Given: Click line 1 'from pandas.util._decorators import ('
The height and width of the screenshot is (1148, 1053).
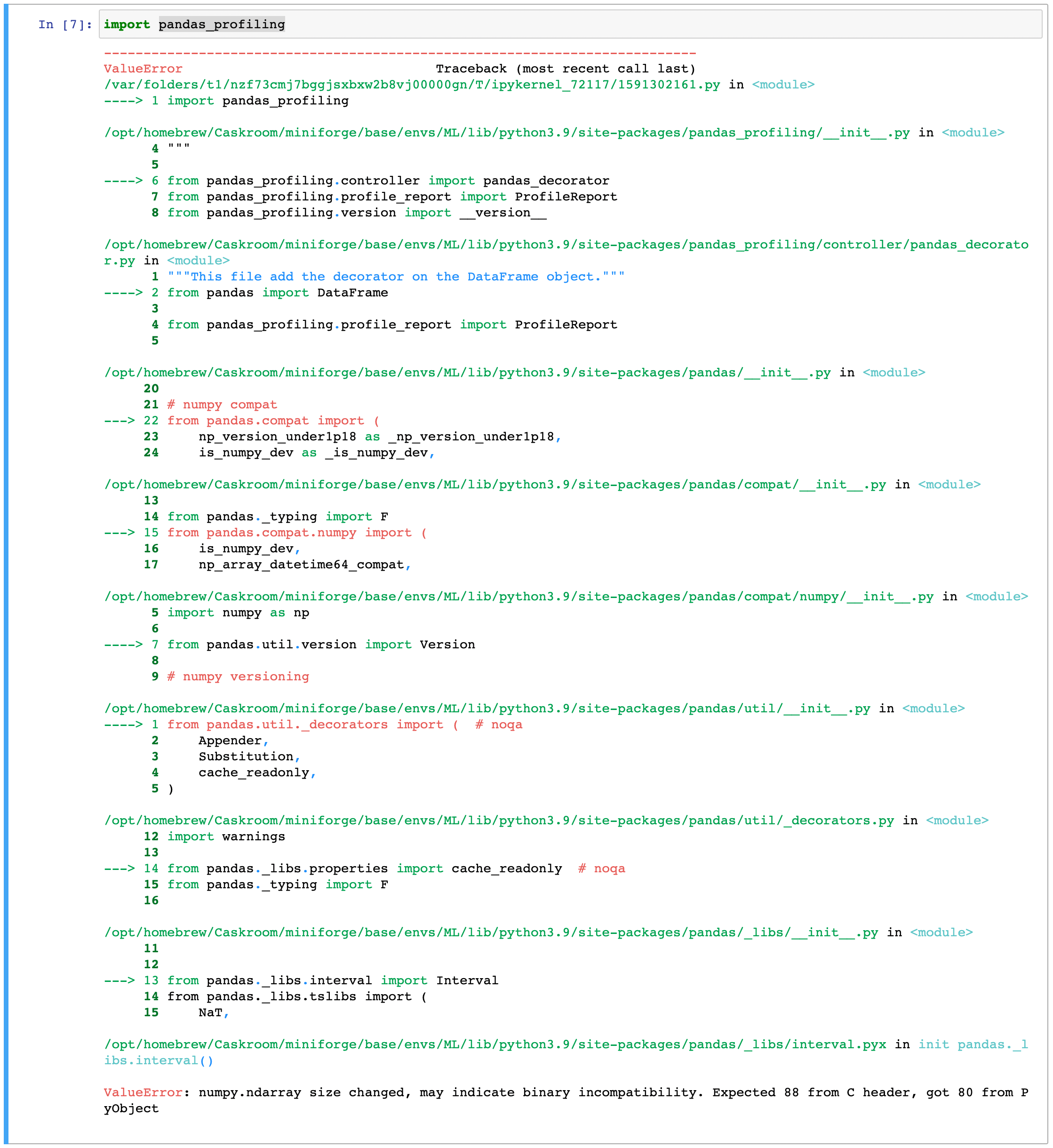Looking at the screenshot, I should click(313, 725).
